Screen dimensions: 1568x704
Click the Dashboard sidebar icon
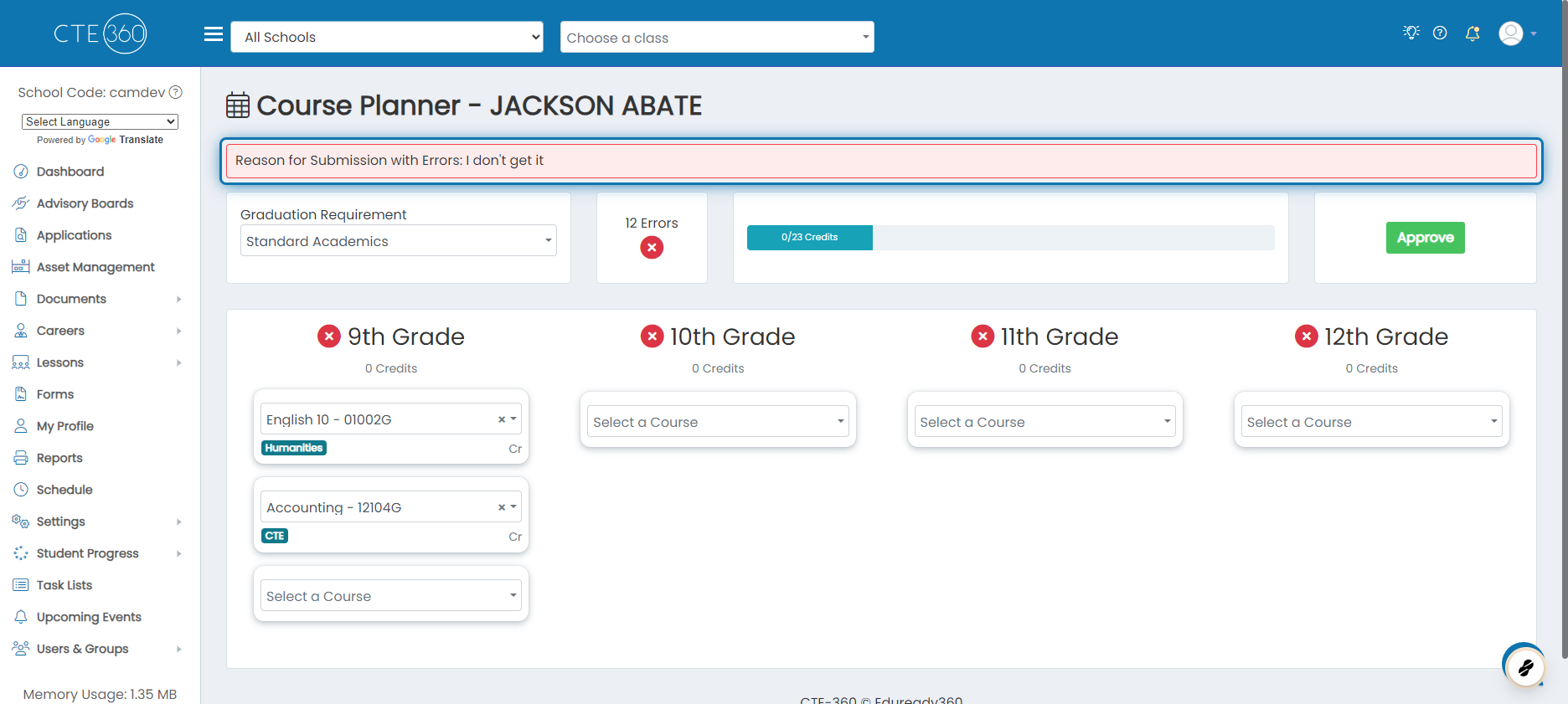[21, 172]
